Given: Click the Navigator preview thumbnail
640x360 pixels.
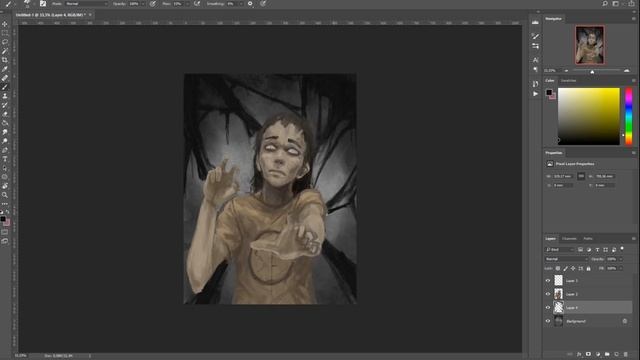Looking at the screenshot, I should [x=590, y=45].
